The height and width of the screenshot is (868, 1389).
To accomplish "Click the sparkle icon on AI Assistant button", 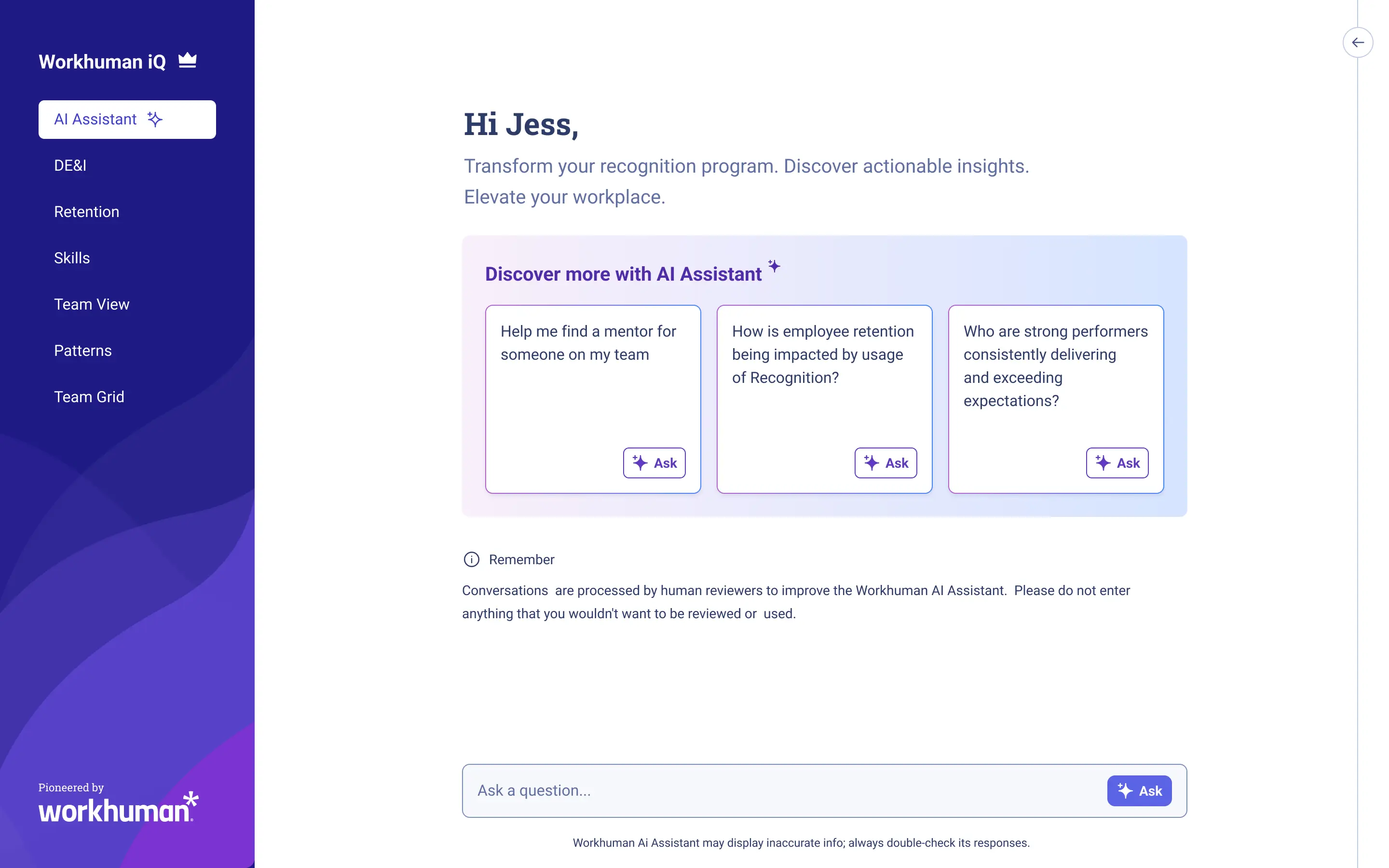I will coord(153,120).
